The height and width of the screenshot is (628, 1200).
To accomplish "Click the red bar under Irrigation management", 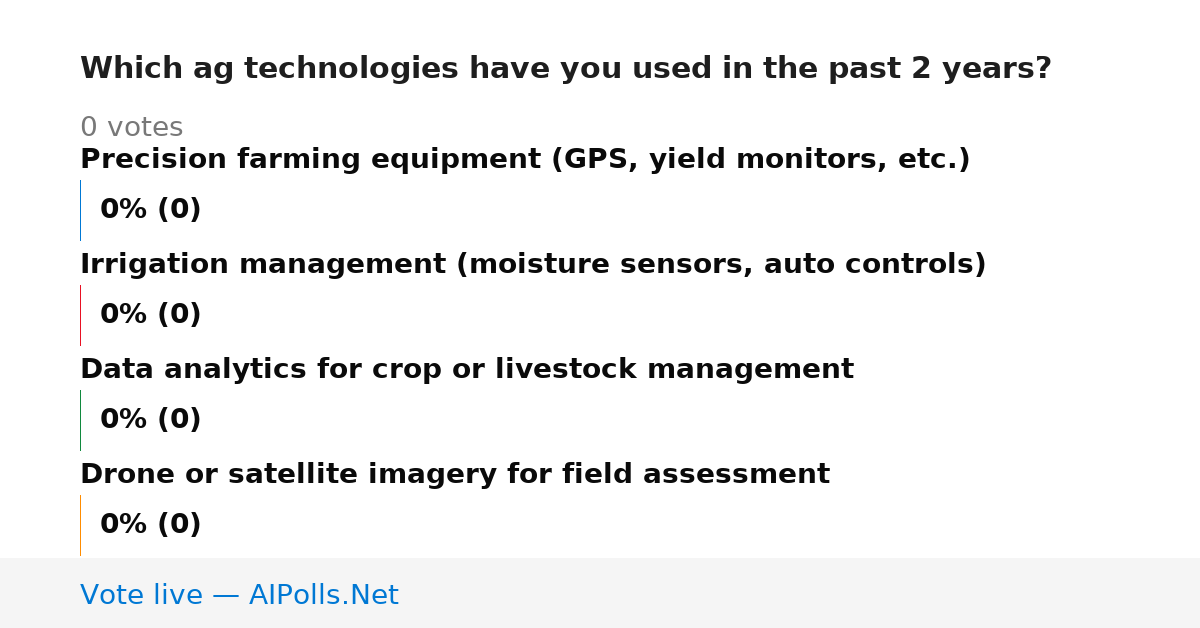I will pos(80,315).
